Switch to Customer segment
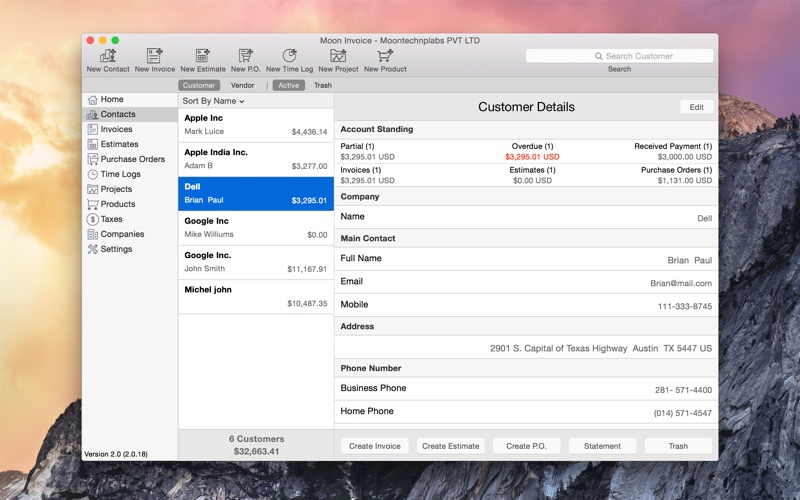The width and height of the screenshot is (800, 500). click(x=199, y=85)
